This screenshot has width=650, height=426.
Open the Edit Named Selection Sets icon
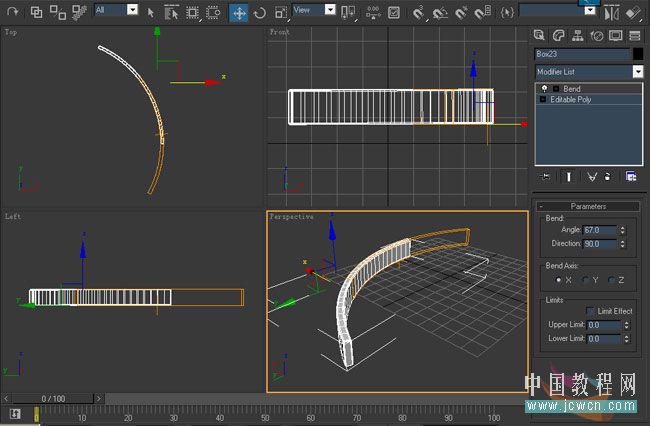(x=507, y=12)
